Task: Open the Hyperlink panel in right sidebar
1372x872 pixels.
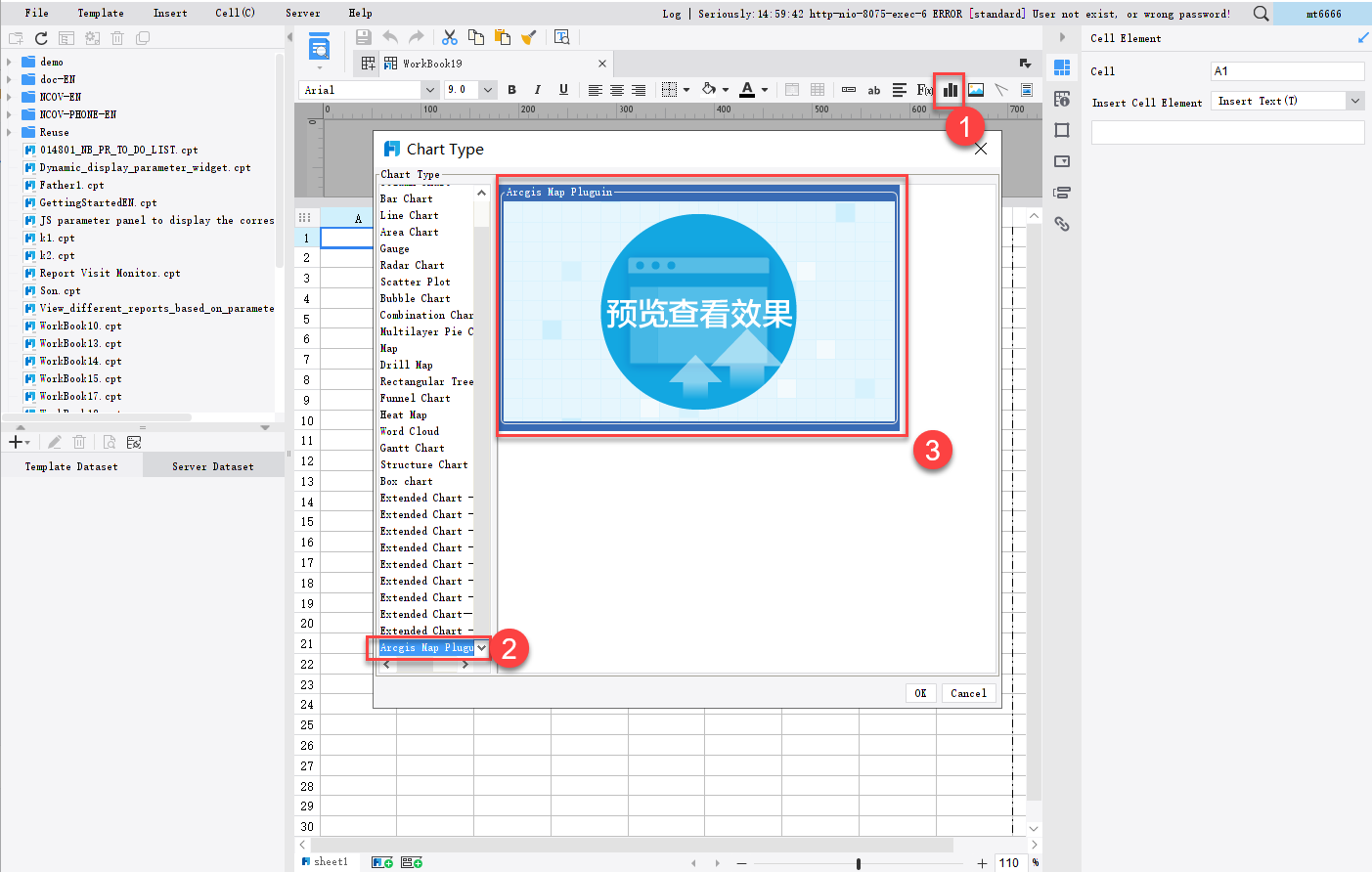Action: 1063,223
